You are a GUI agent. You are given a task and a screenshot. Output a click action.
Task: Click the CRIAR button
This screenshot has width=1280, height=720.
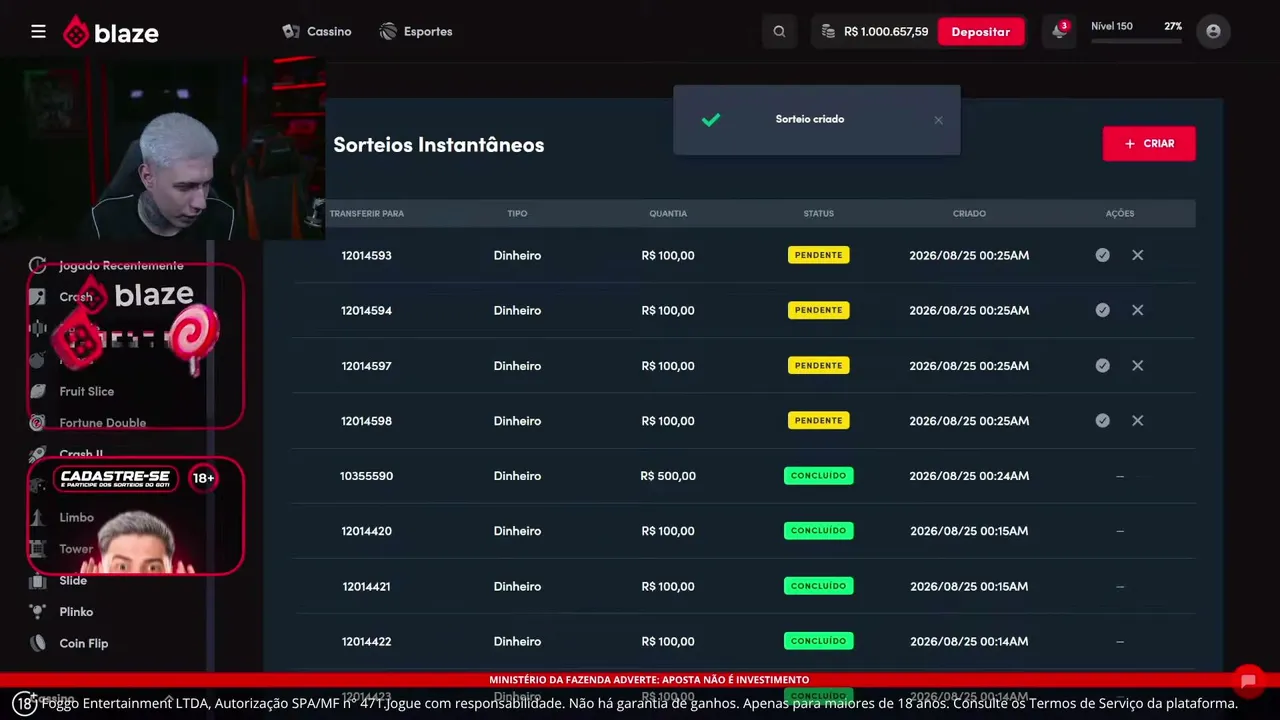point(1149,144)
